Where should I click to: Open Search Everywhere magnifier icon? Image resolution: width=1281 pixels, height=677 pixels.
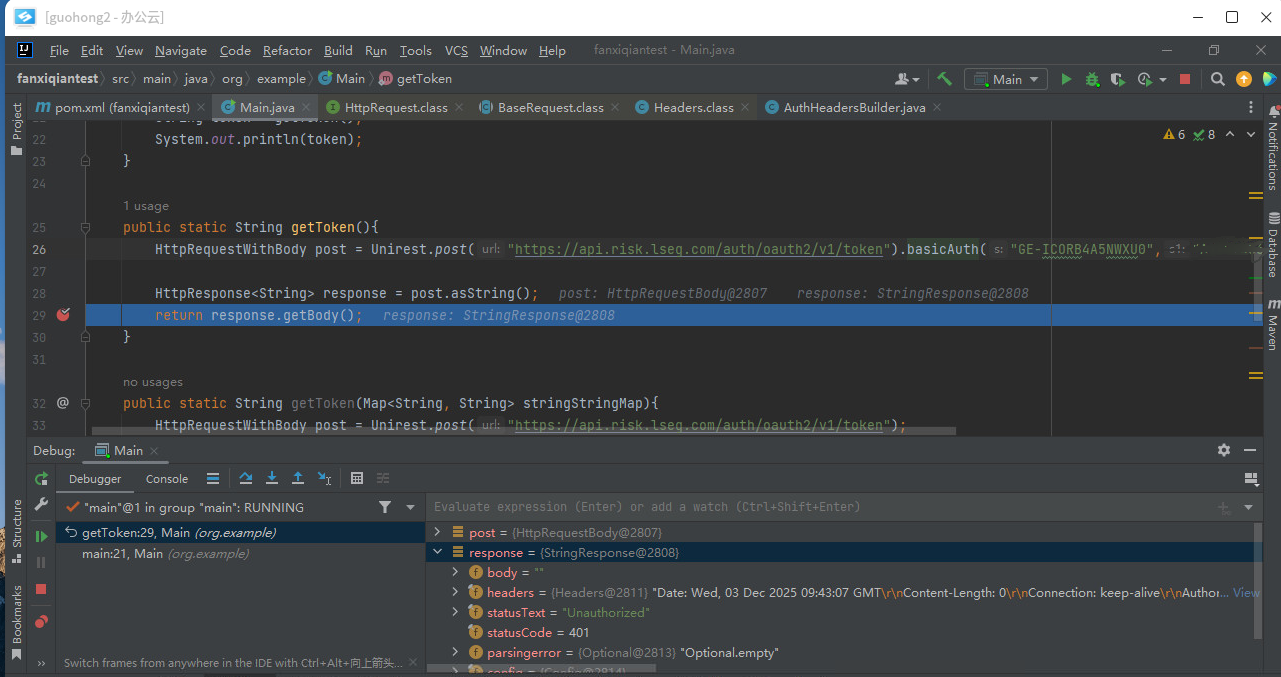(1217, 79)
